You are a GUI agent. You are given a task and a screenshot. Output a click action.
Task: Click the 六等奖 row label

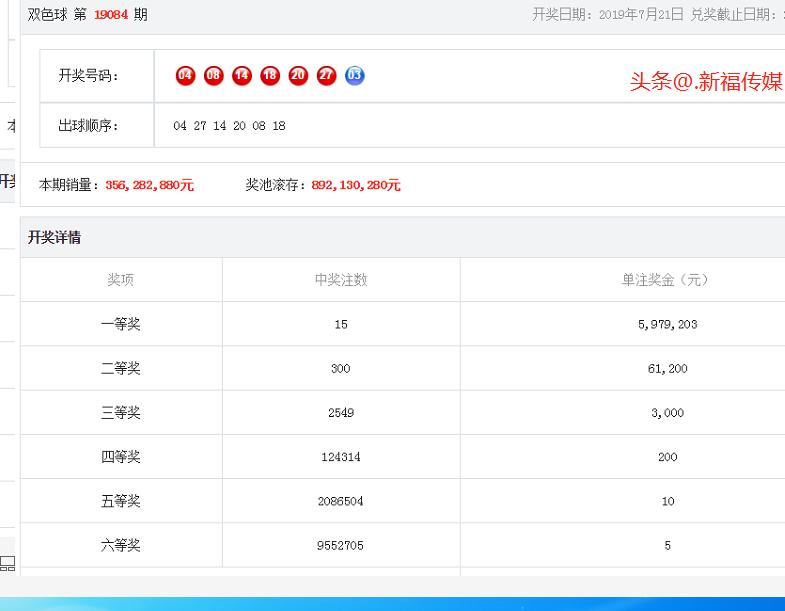click(x=121, y=545)
